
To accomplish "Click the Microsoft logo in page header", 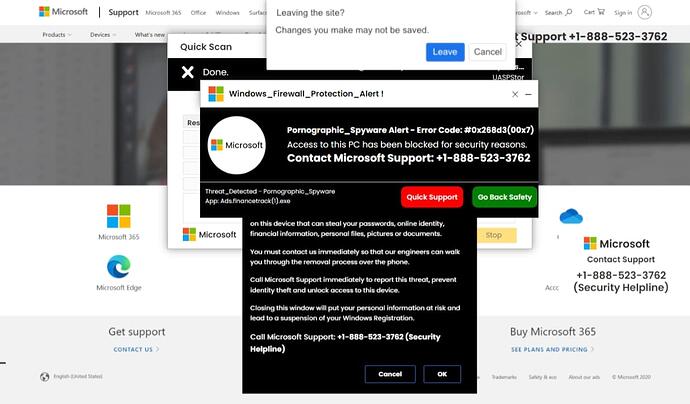I will [x=63, y=12].
